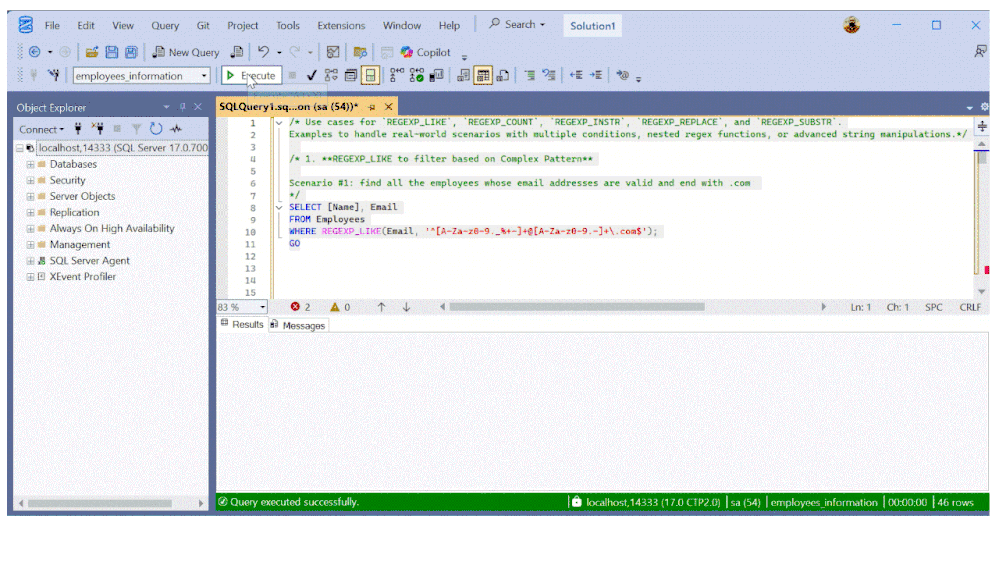Screen dimensions: 999x562
Task: Click Specify Values for Template Parameters icon
Action: click(622, 75)
